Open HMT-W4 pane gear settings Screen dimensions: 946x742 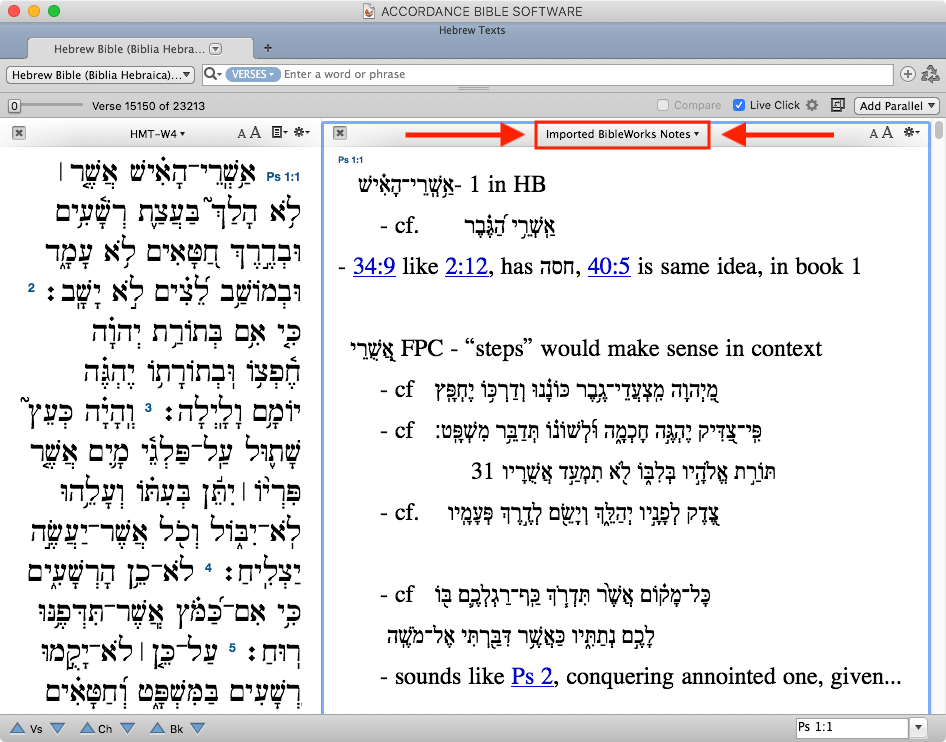pyautogui.click(x=302, y=133)
